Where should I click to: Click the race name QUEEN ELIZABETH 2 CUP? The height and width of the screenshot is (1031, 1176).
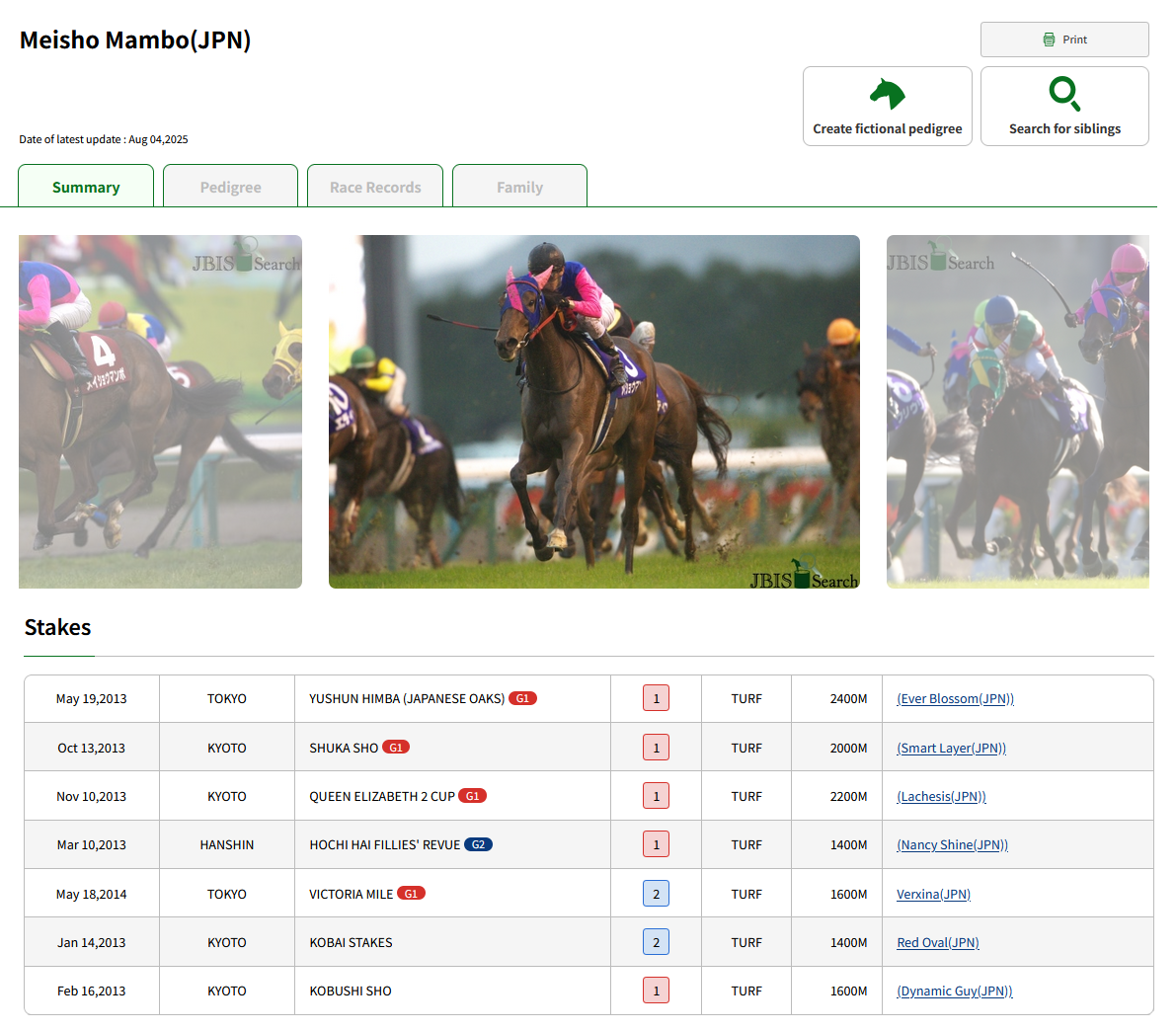(382, 797)
